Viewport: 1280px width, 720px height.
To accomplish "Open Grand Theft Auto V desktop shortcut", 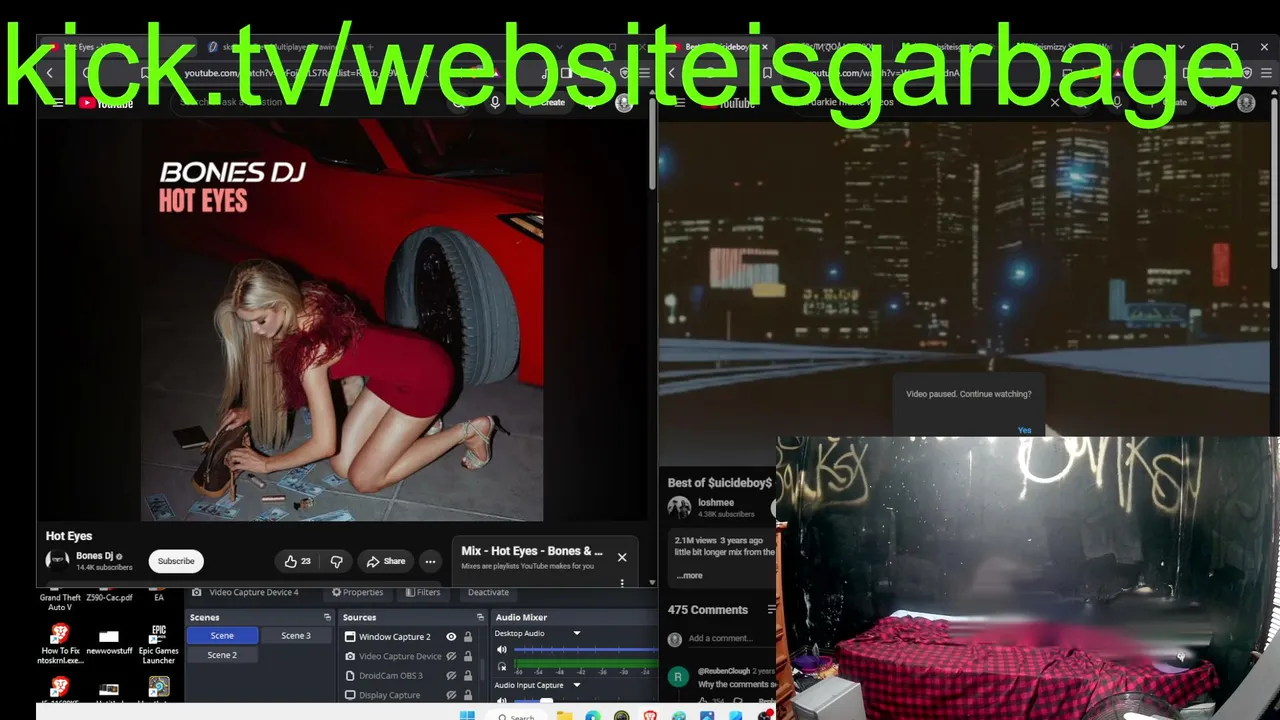I will (60, 602).
